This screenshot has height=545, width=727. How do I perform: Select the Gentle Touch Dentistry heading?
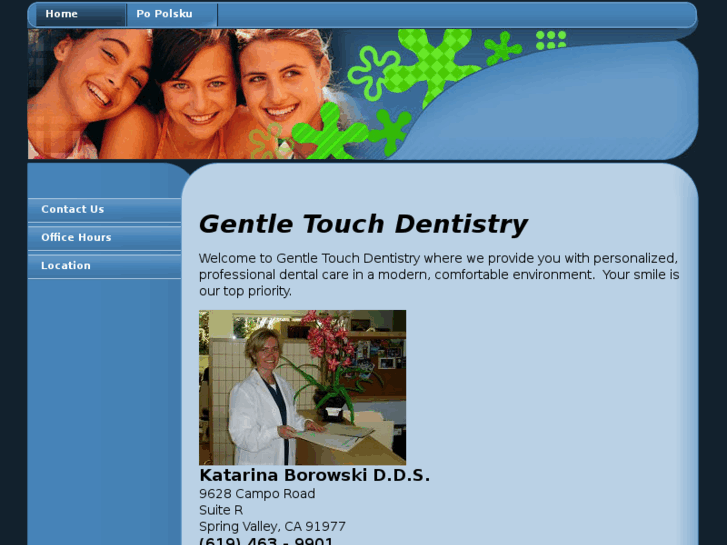[363, 224]
